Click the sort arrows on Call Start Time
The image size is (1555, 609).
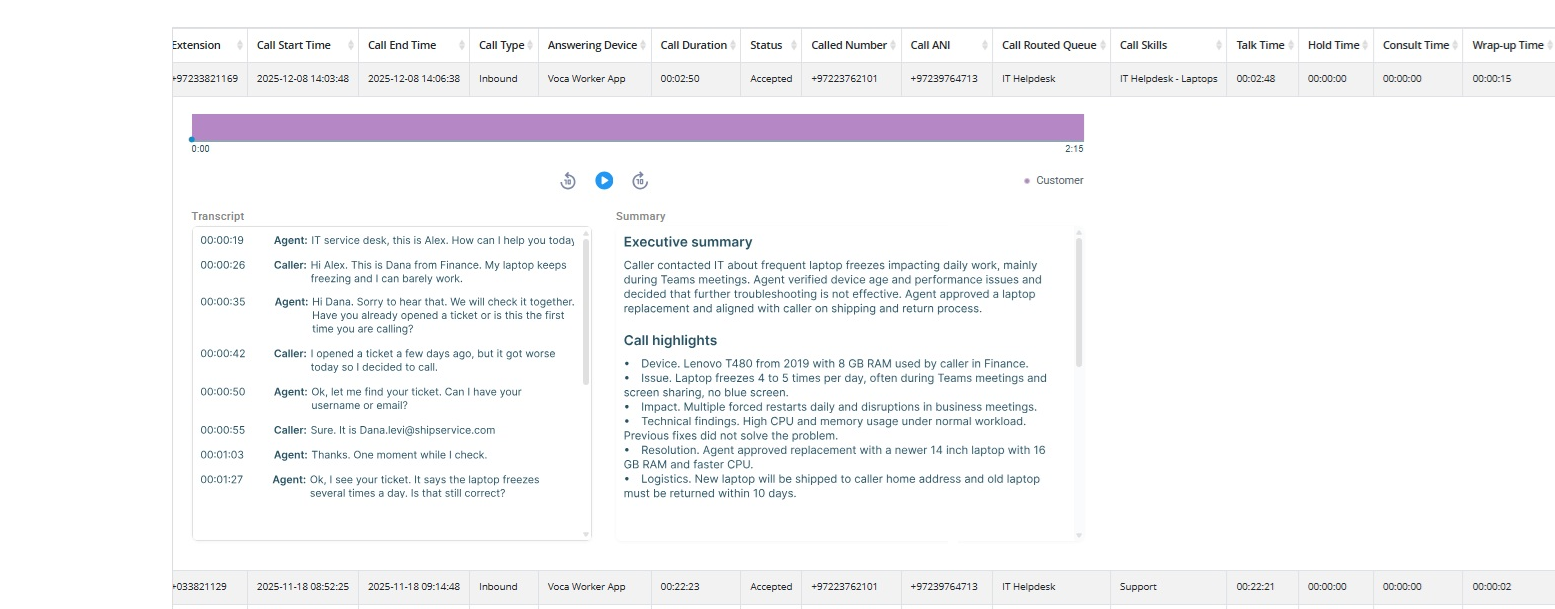[x=350, y=46]
